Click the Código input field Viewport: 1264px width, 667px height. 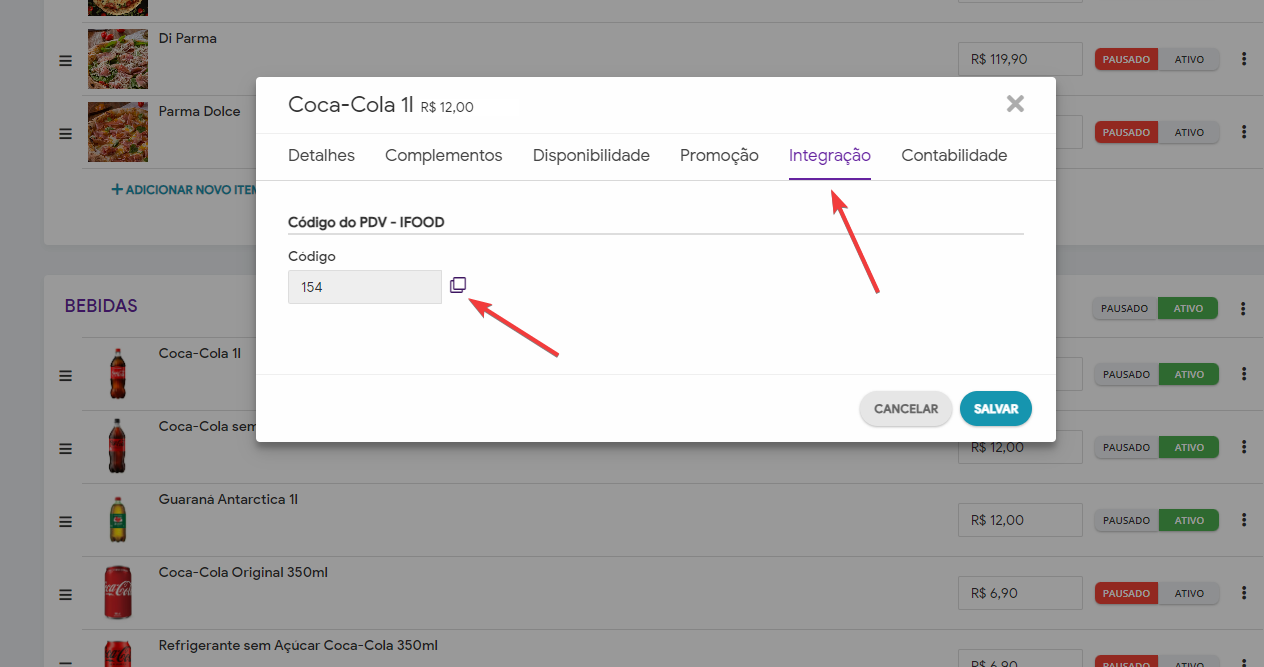click(364, 287)
